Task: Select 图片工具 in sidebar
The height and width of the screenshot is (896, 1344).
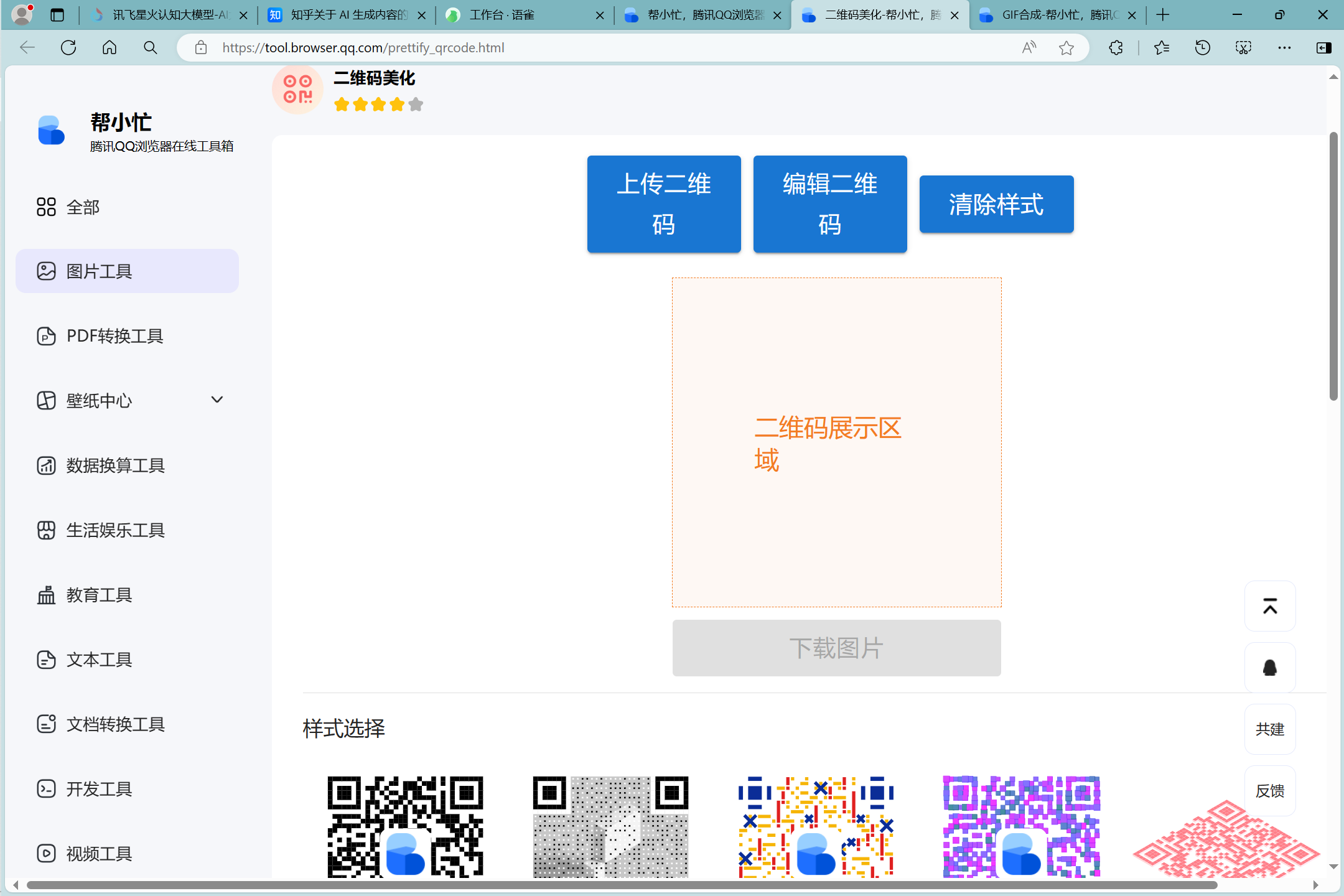Action: click(x=127, y=271)
